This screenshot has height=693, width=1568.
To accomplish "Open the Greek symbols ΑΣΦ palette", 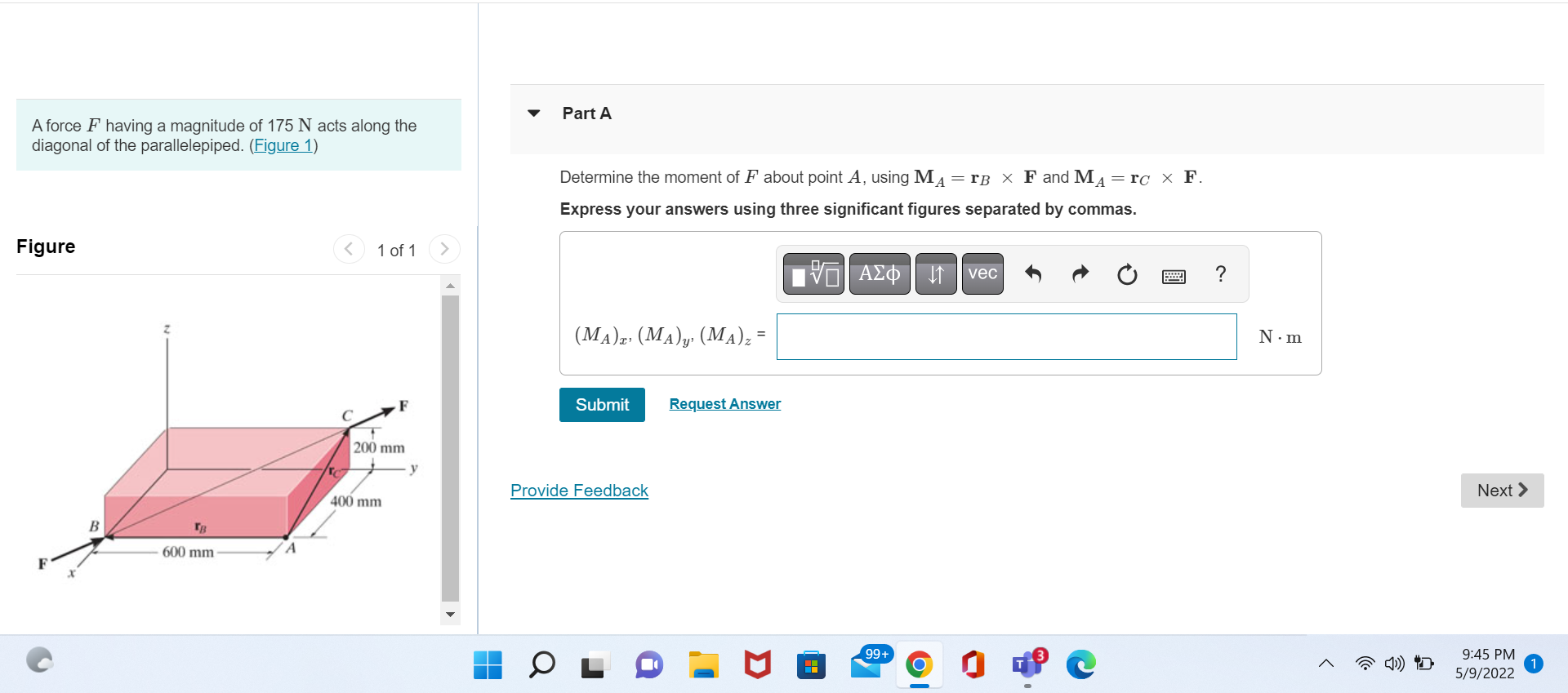I will pos(880,273).
